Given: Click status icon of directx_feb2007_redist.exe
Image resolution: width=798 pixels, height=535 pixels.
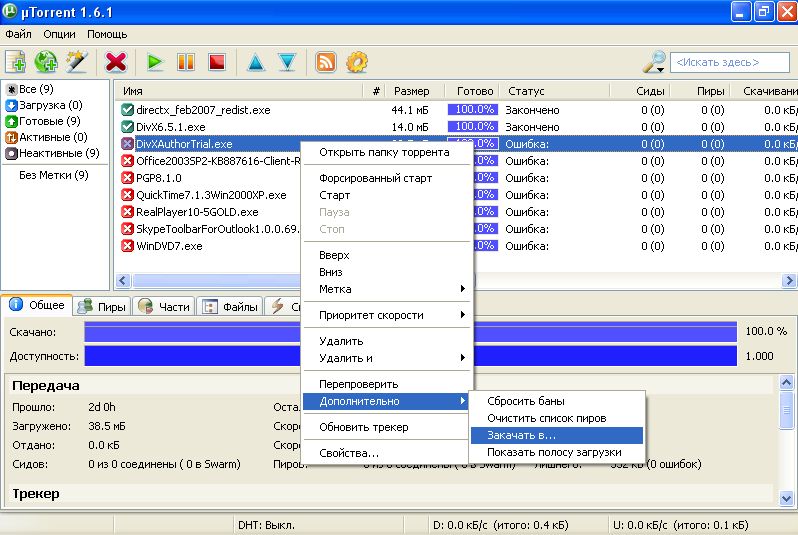Looking at the screenshot, I should [127, 110].
